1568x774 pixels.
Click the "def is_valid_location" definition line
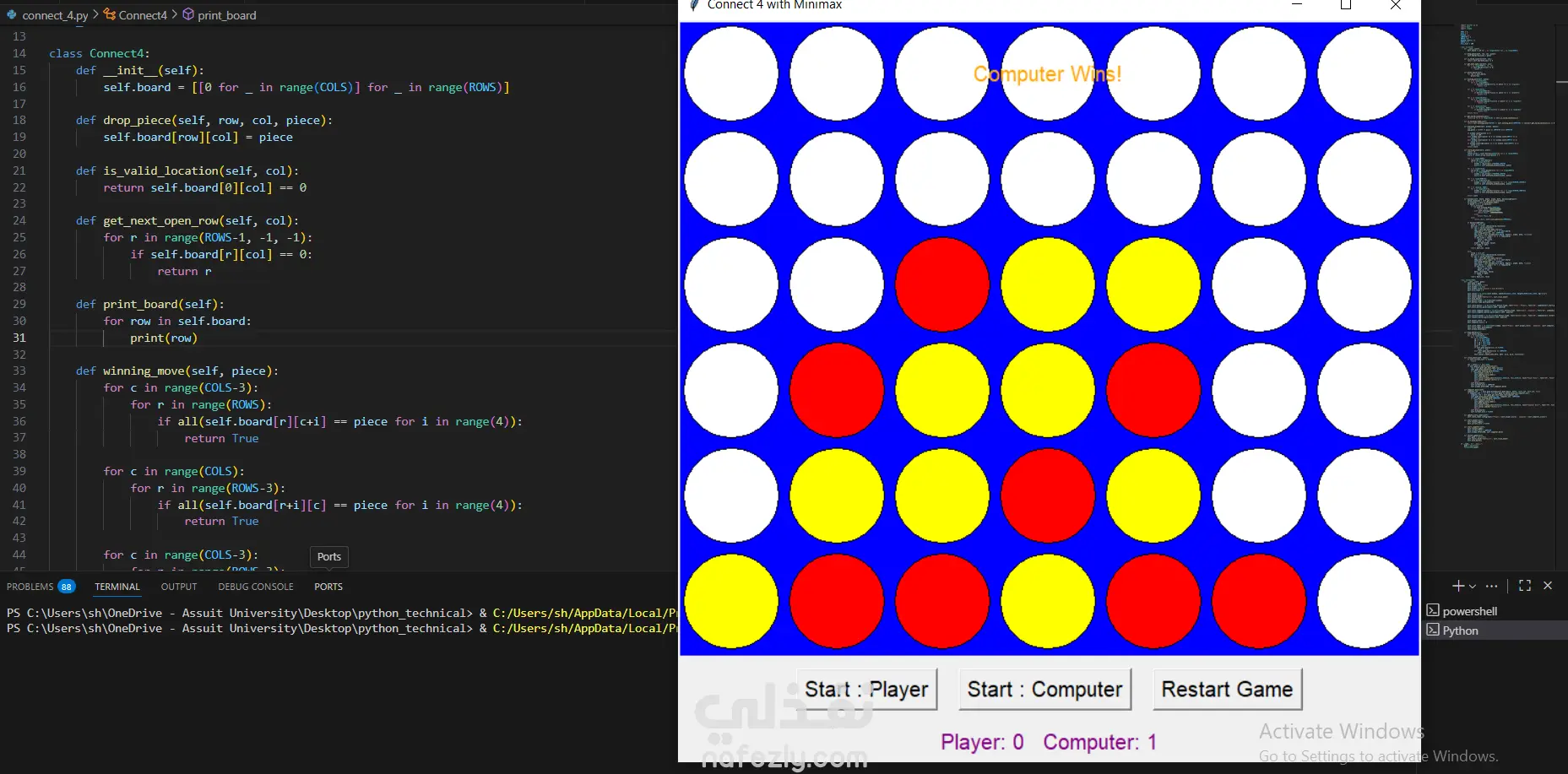(187, 170)
